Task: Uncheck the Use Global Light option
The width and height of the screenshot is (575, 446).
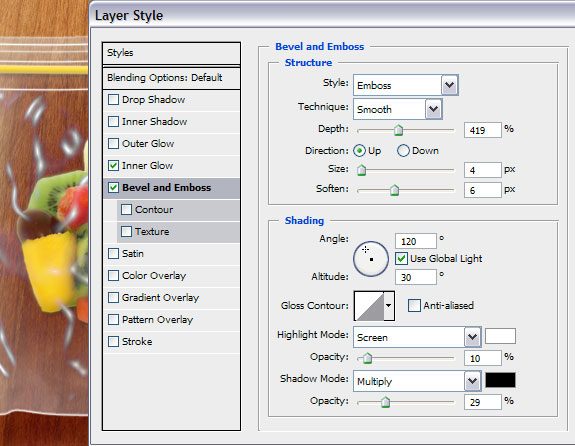Action: point(401,259)
